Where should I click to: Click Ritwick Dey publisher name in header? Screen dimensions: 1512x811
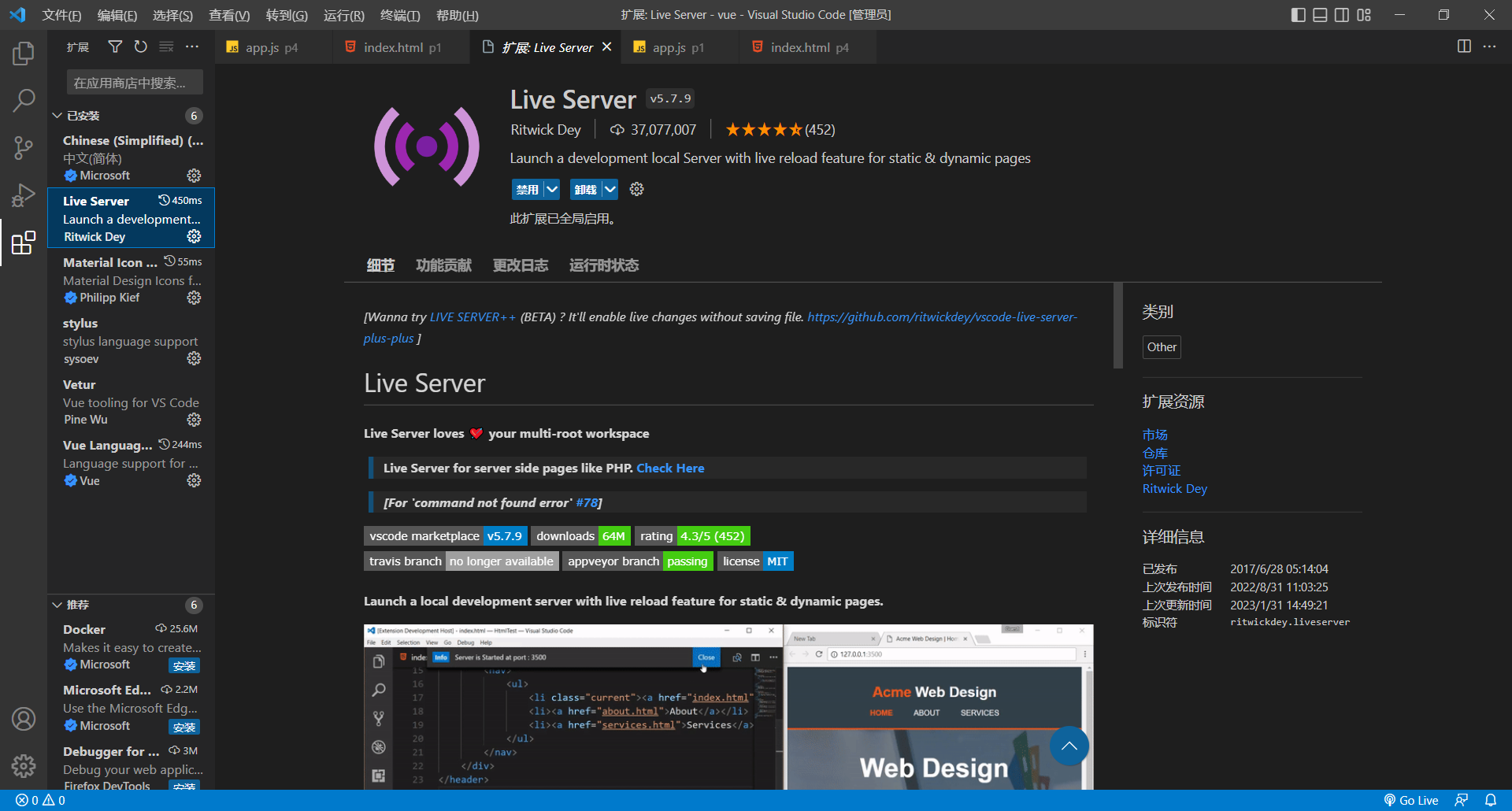(546, 130)
